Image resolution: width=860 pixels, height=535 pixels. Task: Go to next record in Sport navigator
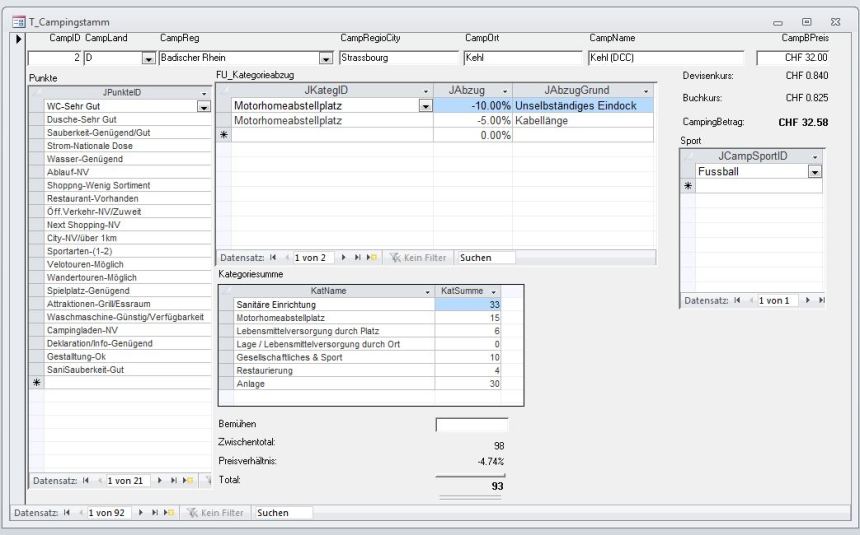807,301
